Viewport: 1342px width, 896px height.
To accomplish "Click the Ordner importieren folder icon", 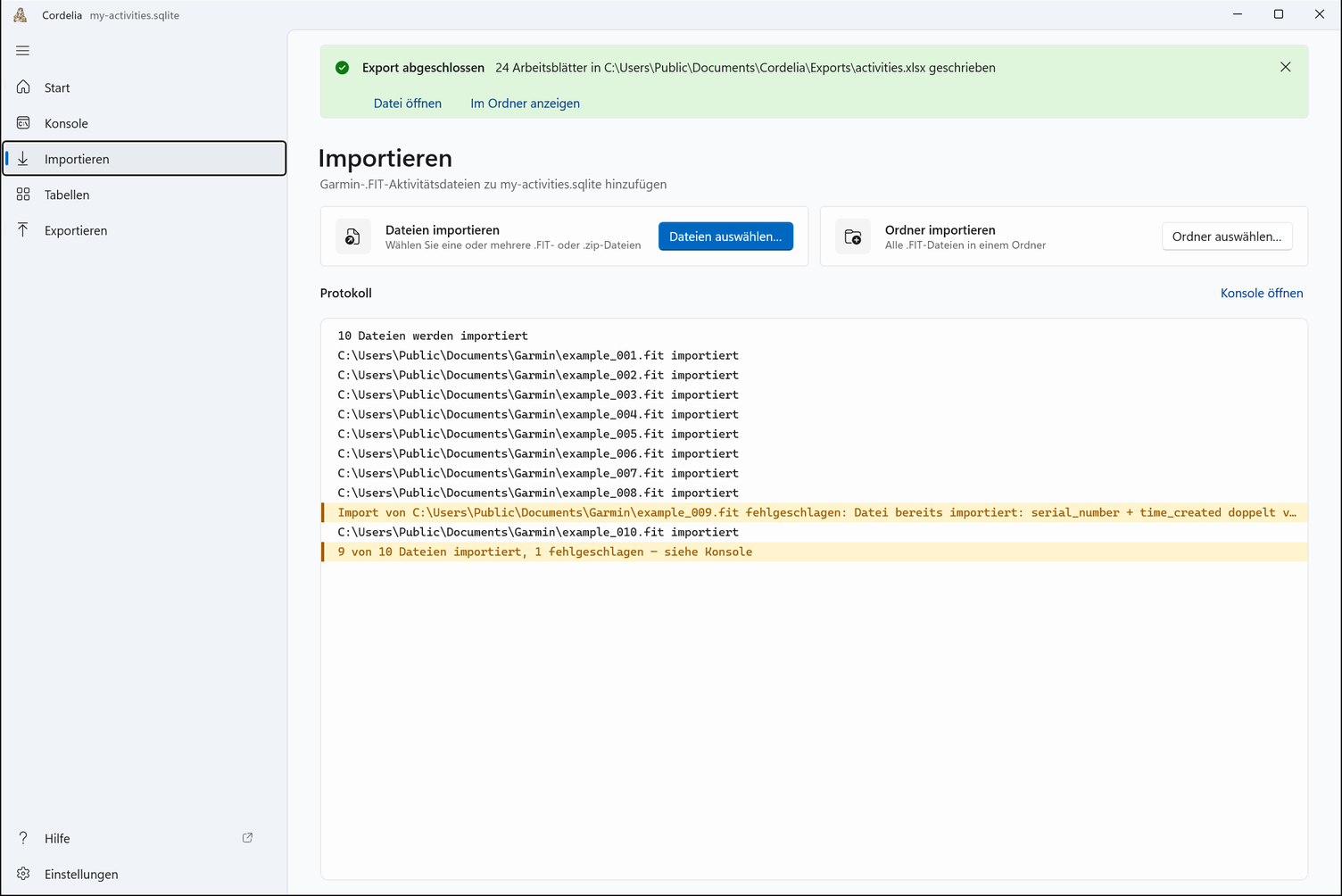I will (x=853, y=236).
